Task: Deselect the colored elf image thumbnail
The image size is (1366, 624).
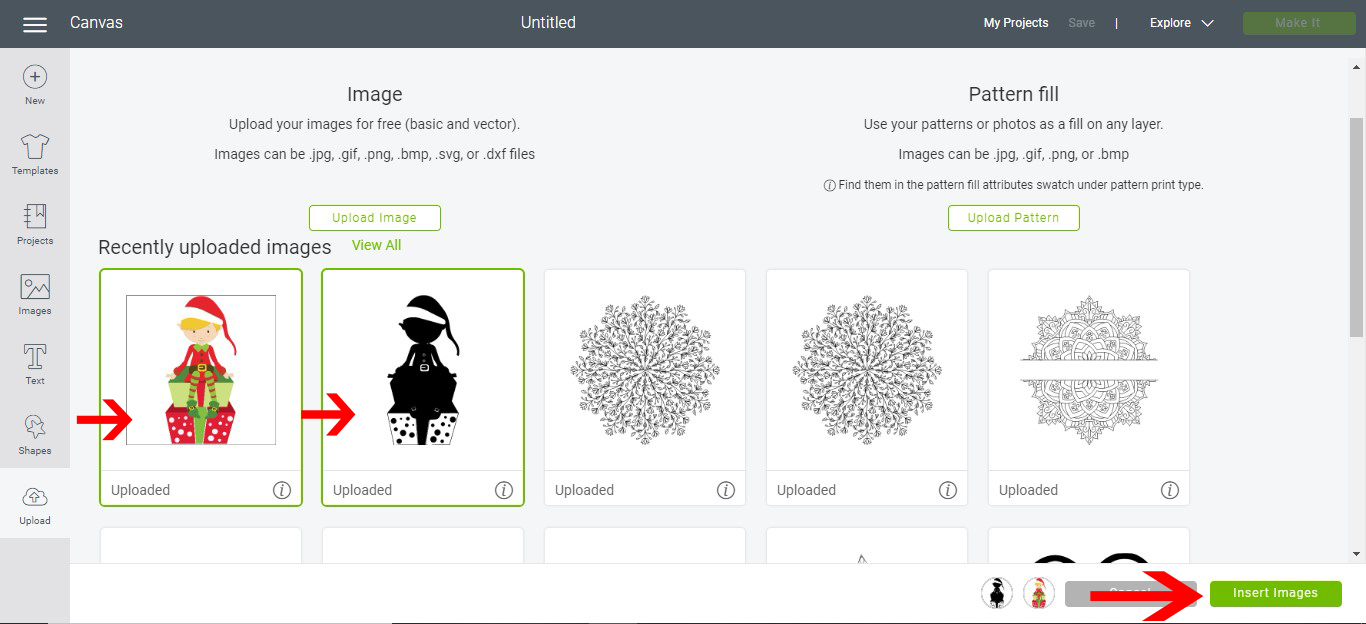Action: point(201,370)
